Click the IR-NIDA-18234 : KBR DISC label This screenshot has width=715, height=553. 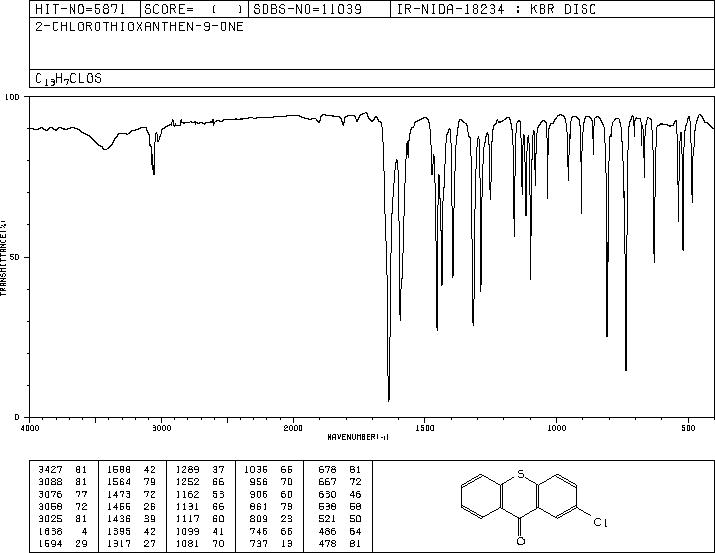496,9
